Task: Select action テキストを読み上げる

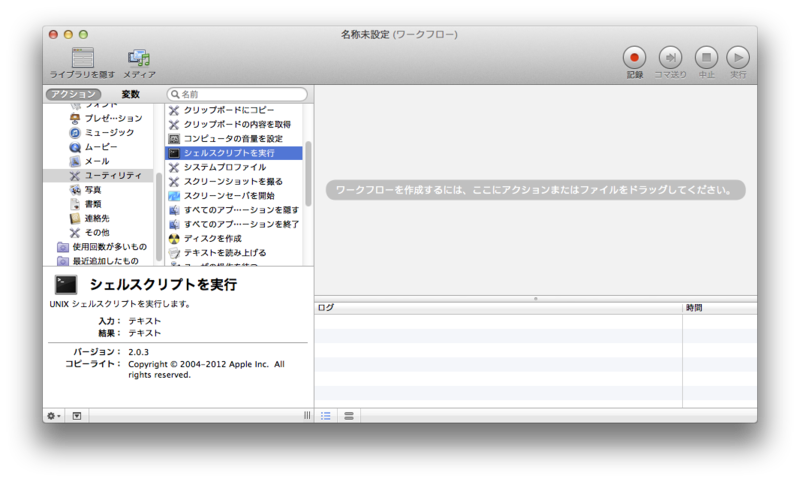Action: (x=234, y=253)
